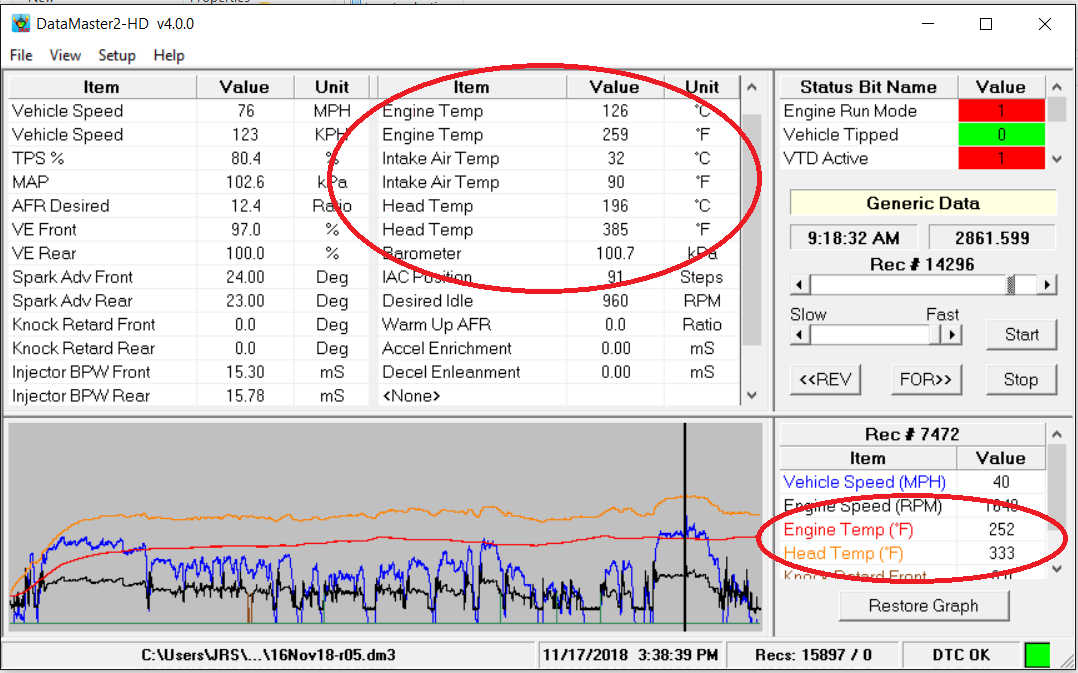Viewport: 1078px width, 673px height.
Task: Click the DataMaster2-HD app icon in title bar
Action: (20, 23)
